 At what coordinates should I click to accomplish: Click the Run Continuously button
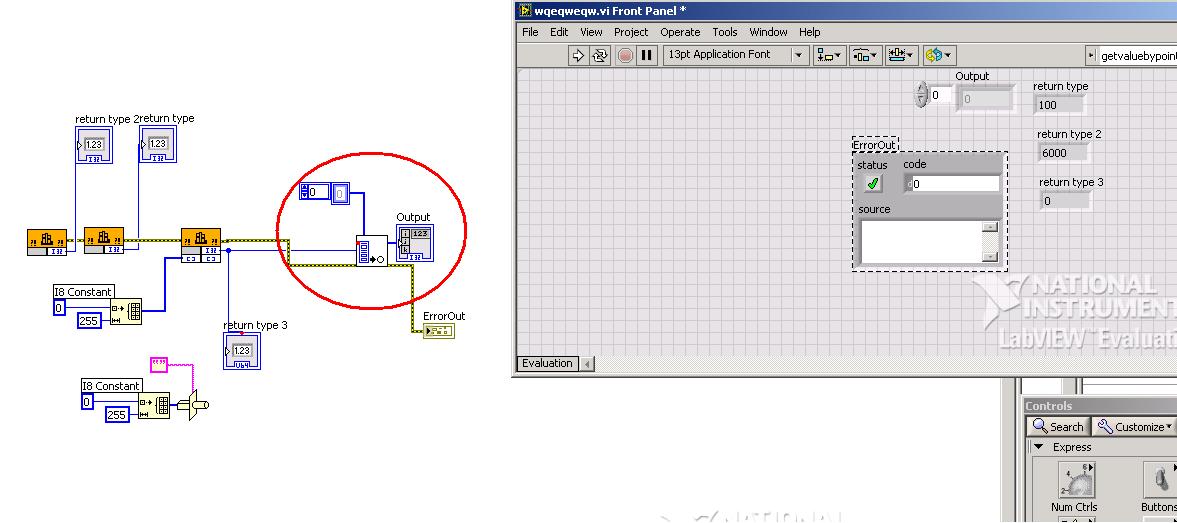[600, 55]
